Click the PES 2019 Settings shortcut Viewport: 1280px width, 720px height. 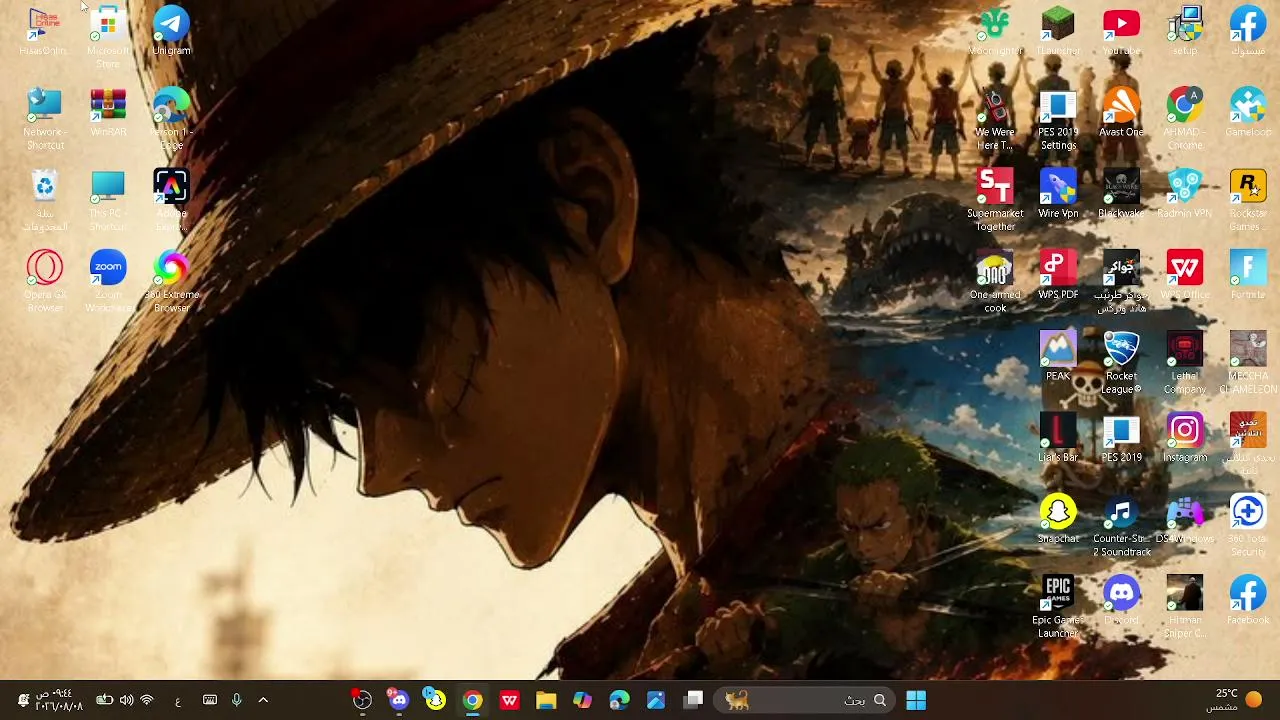[x=1058, y=119]
